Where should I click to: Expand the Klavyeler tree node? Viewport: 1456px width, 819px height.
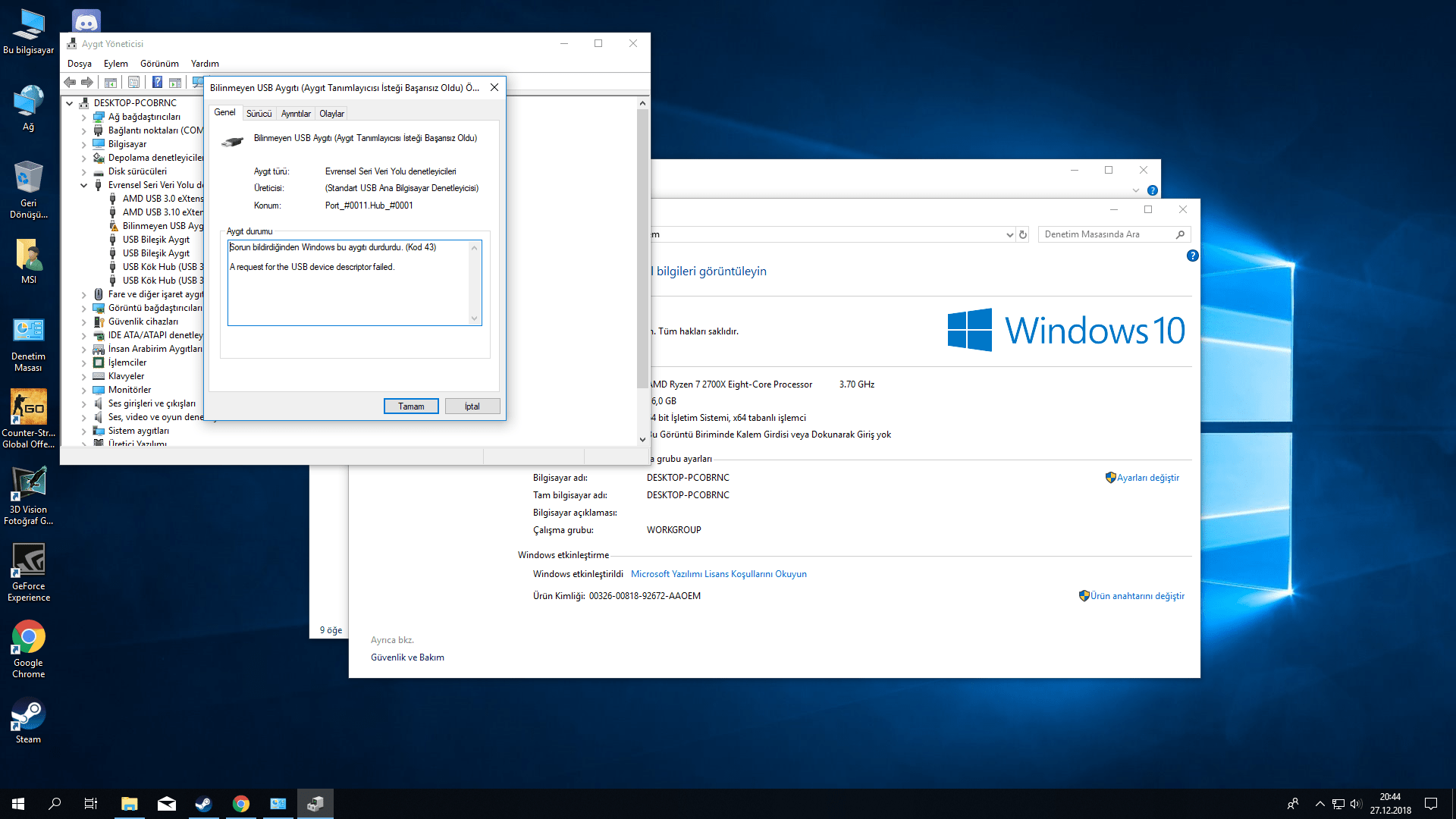(x=83, y=376)
